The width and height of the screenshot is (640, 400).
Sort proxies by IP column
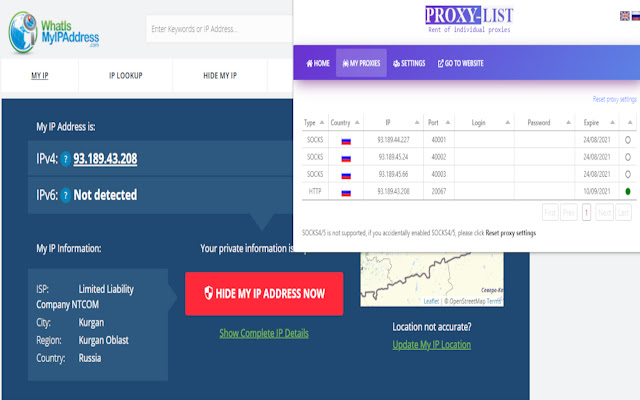(393, 122)
